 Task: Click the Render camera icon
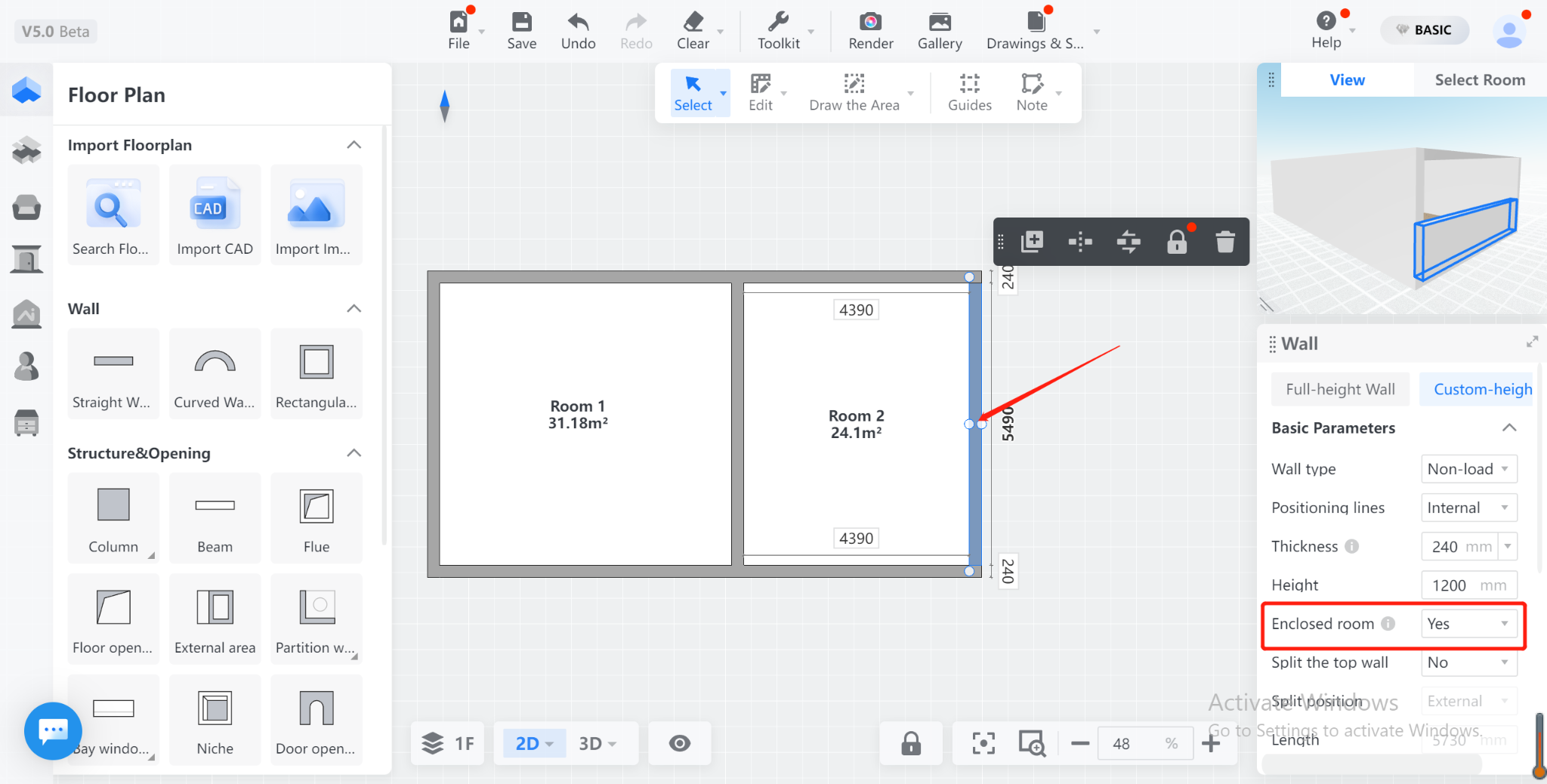tap(870, 23)
